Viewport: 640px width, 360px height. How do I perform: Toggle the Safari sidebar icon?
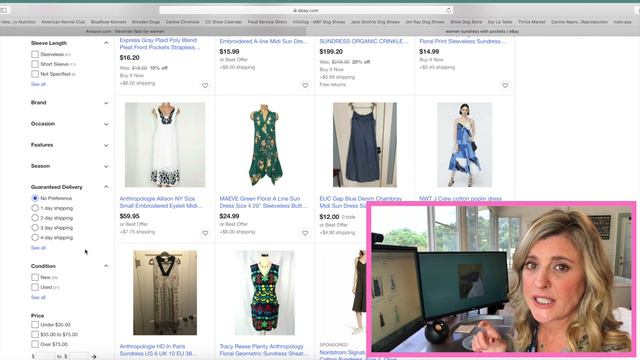(x=4, y=10)
